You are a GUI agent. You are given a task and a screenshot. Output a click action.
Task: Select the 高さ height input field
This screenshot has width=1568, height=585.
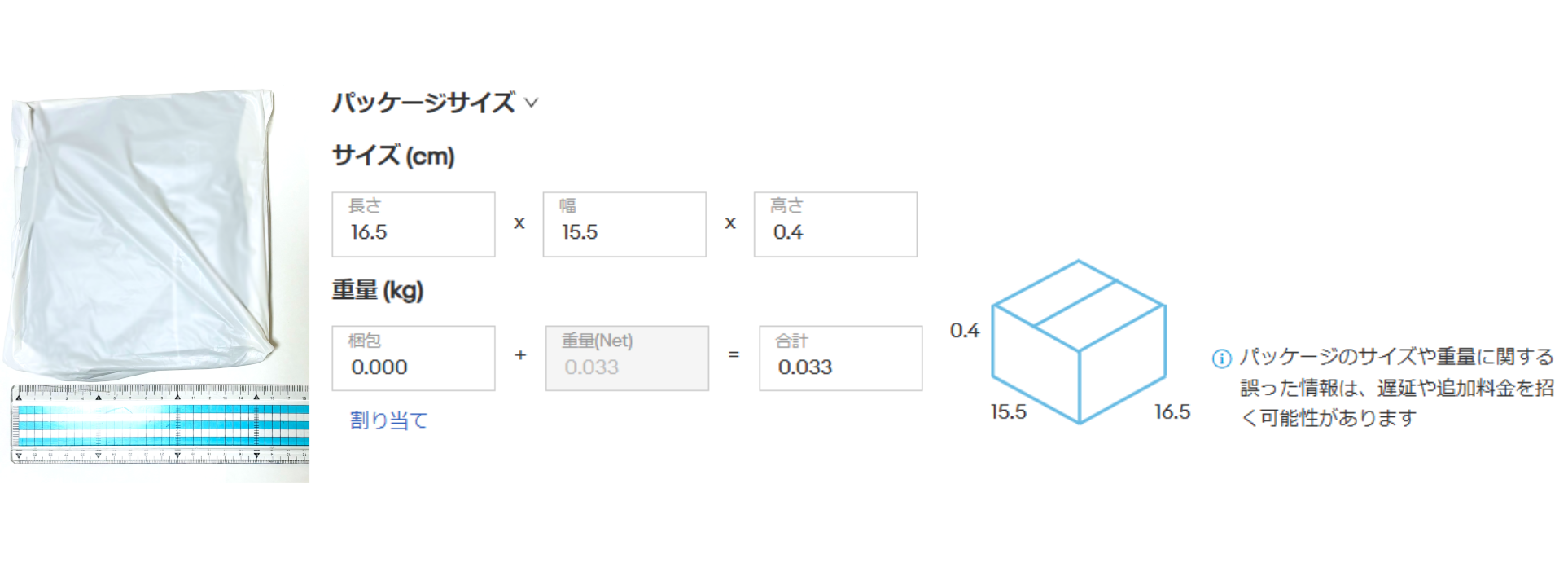[x=835, y=225]
